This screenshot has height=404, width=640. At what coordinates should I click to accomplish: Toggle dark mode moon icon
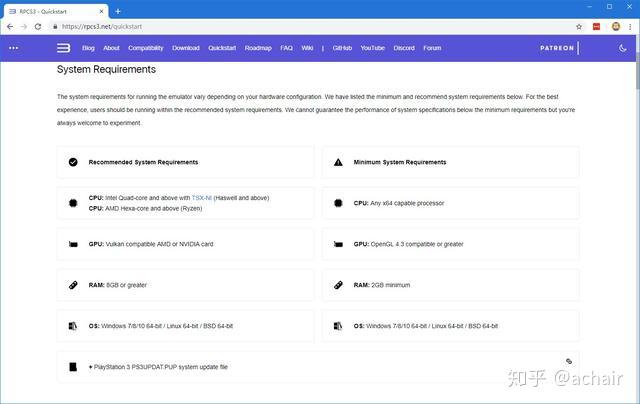(623, 48)
